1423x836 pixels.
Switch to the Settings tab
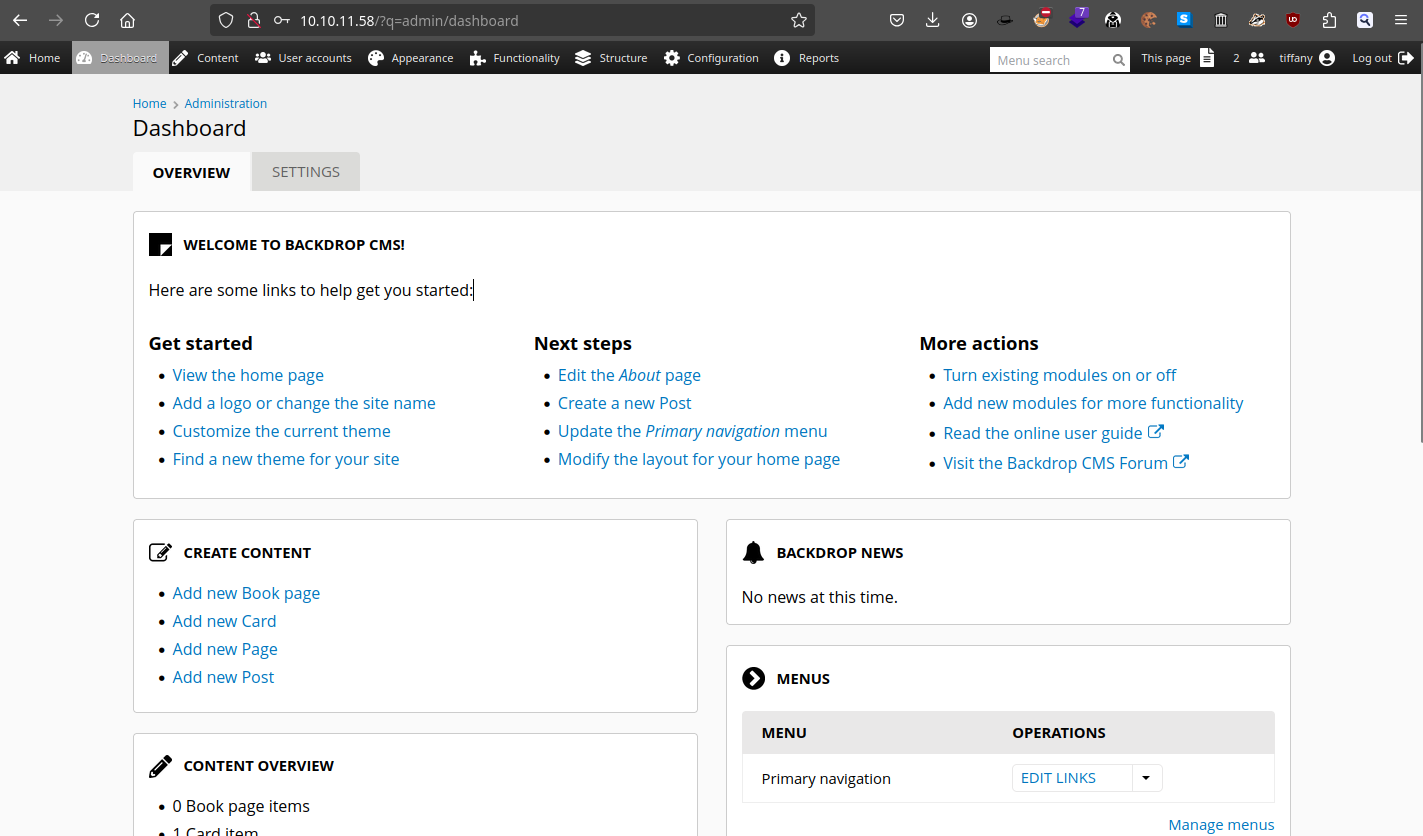click(306, 172)
